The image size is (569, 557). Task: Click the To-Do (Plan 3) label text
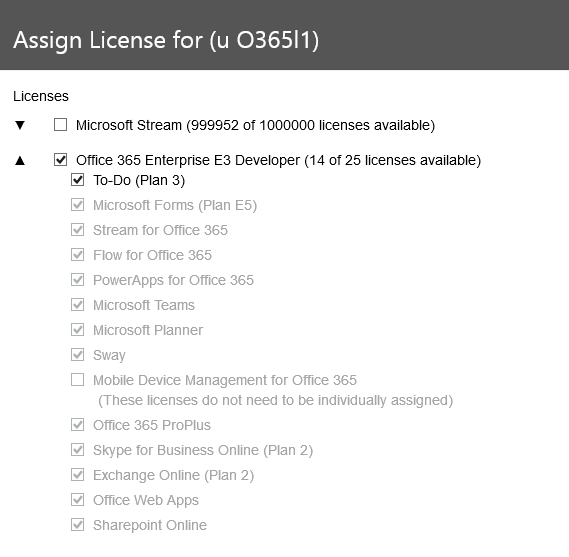click(x=139, y=180)
